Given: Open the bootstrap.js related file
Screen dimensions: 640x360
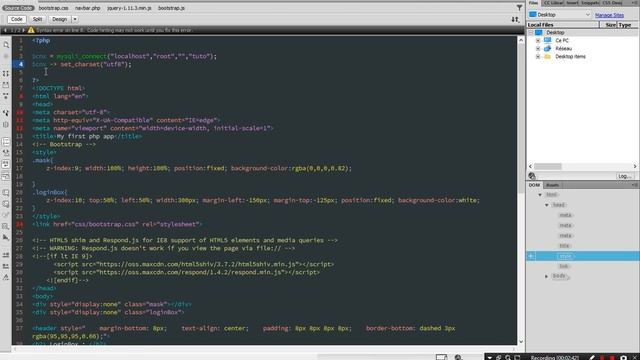Looking at the screenshot, I should coord(171,8).
